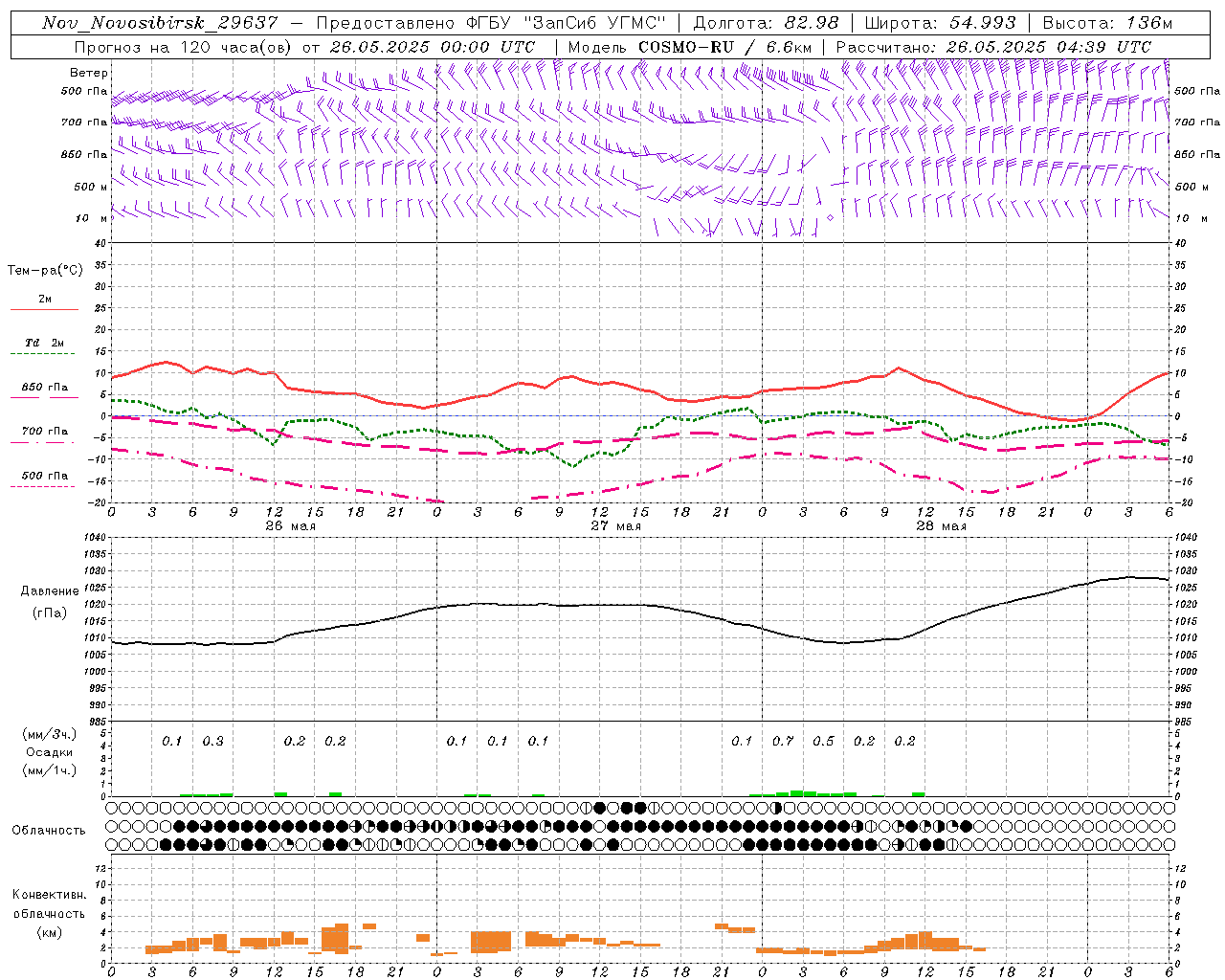Click the dash-dot line sample under temperature 500 гПа legend
This screenshot has height=980, width=1225.
[x=42, y=487]
